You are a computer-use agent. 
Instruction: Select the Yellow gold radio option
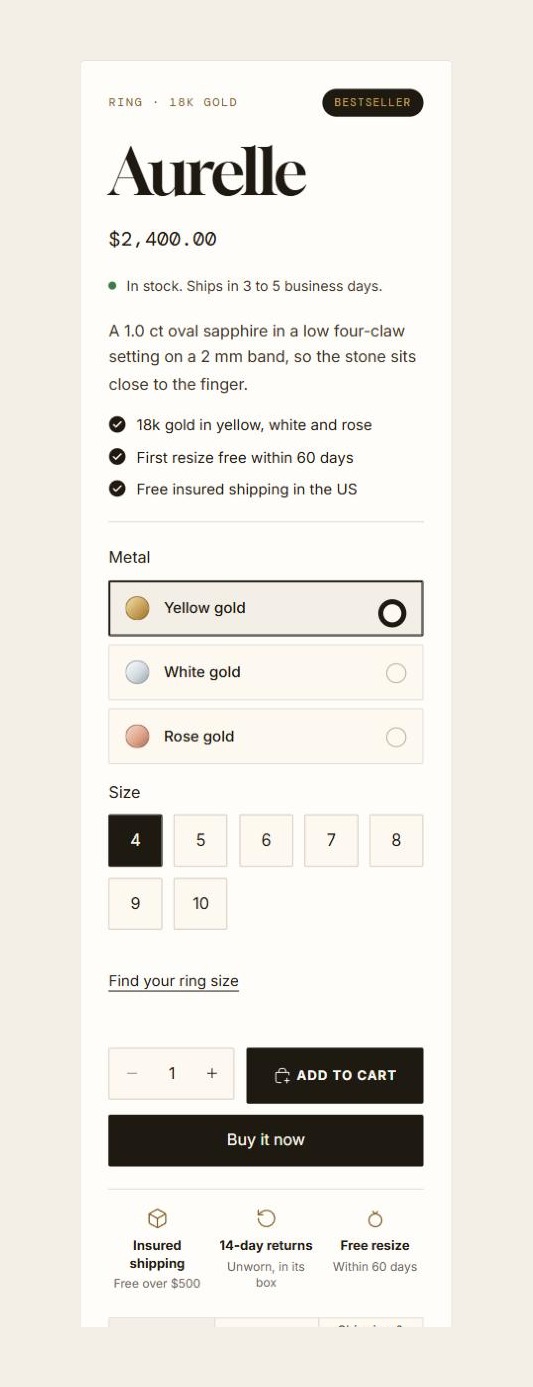point(266,608)
